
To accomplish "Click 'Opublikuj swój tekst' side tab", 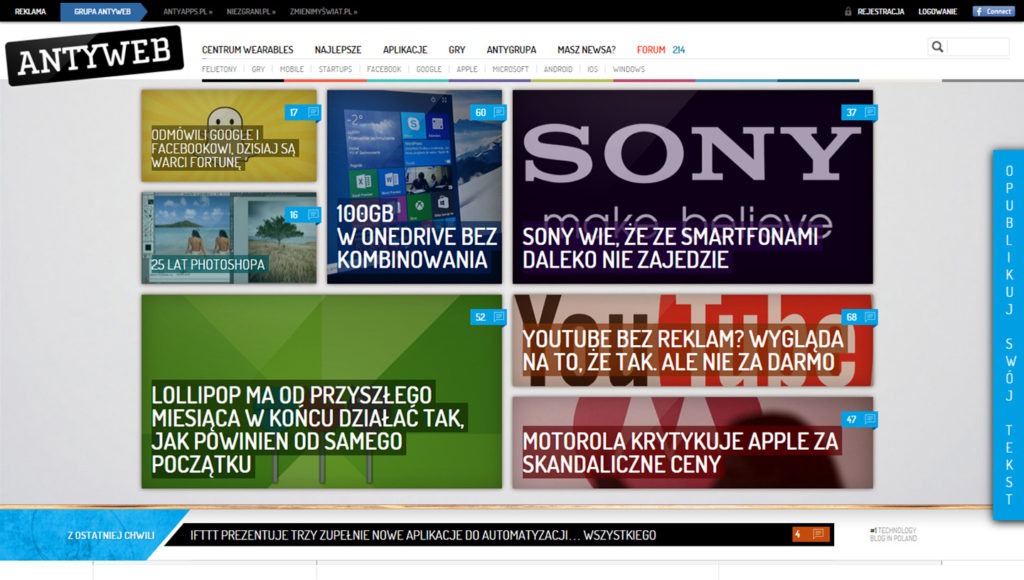I will pos(1009,335).
